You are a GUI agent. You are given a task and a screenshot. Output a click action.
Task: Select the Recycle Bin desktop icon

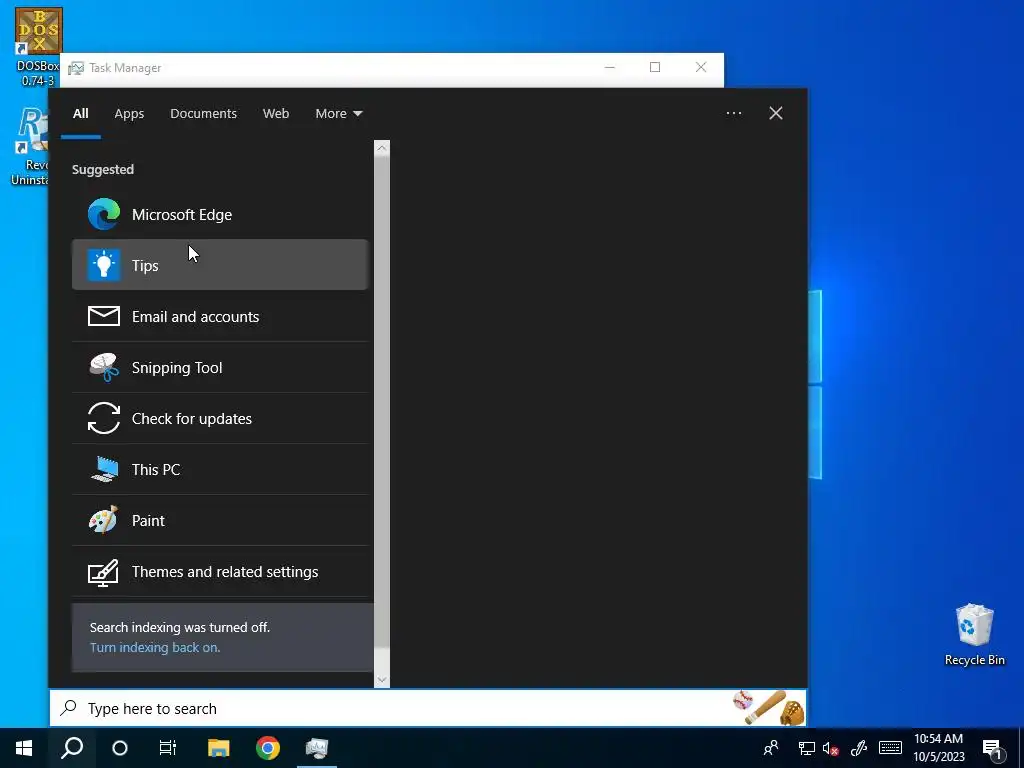(974, 635)
